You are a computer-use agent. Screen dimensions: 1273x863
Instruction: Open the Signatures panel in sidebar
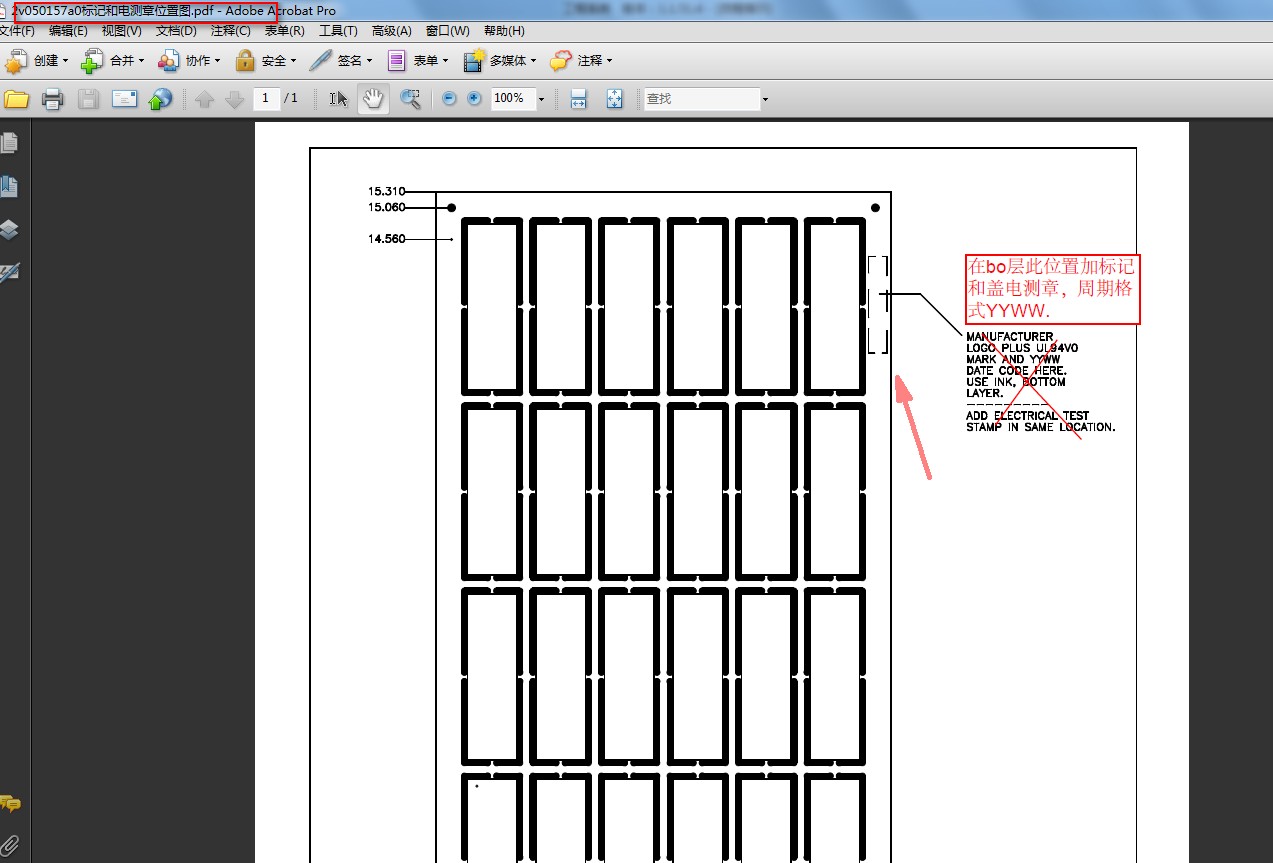click(10, 272)
